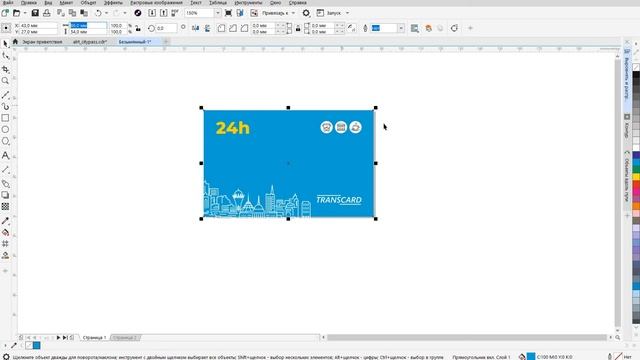Screen dimensions: 640x360
Task: Select the chamfered corner style
Action: pos(244,28)
